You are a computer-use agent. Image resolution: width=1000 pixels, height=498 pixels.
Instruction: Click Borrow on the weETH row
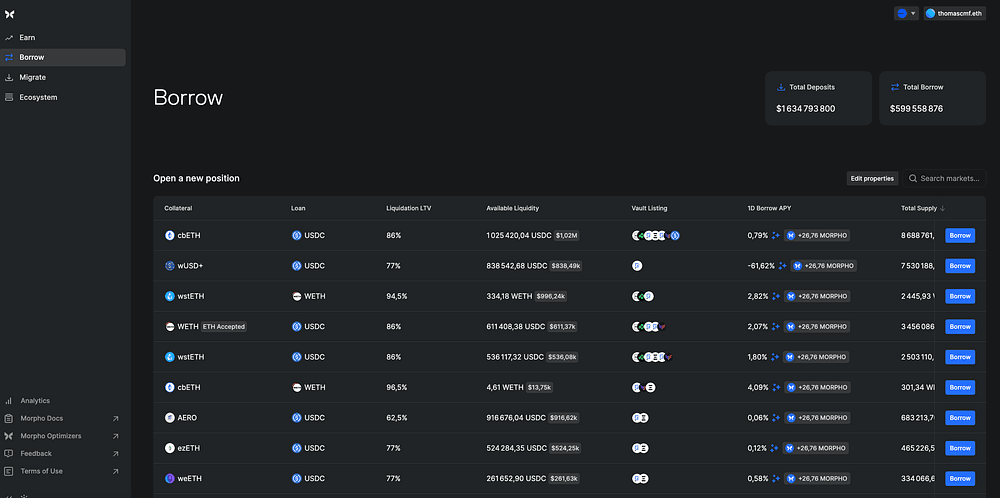[960, 478]
